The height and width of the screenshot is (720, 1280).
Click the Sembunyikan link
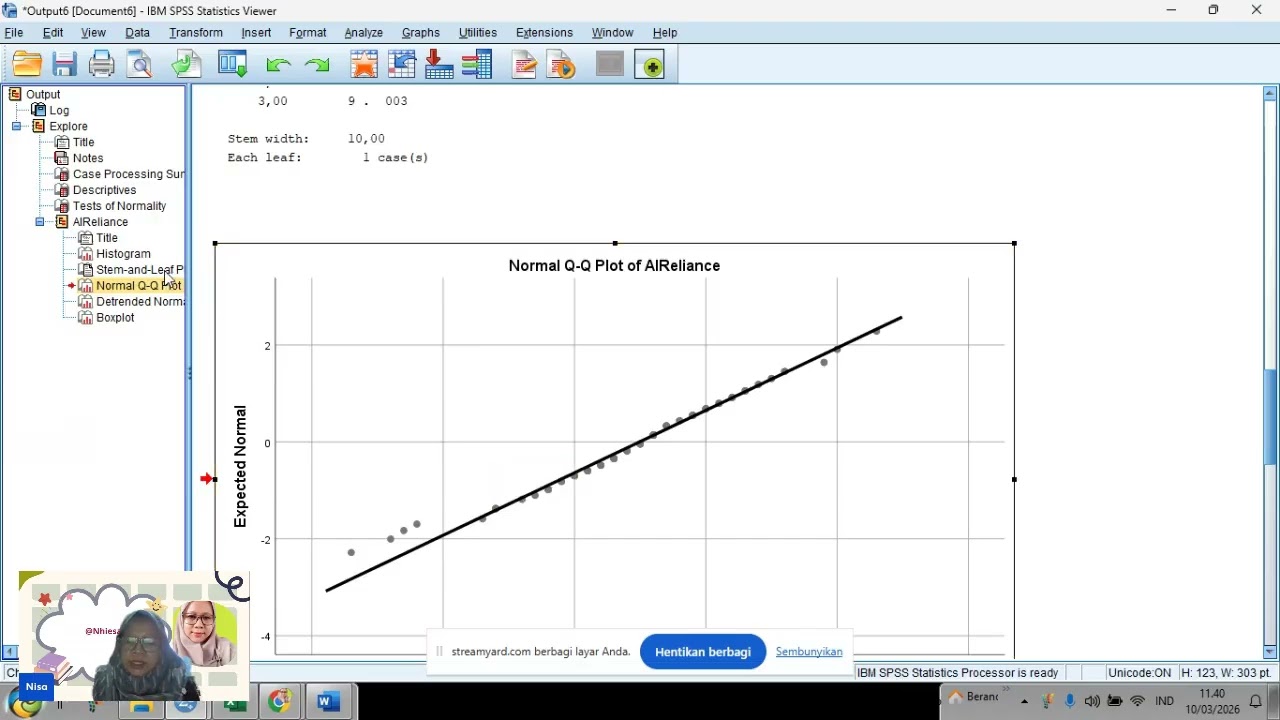coord(809,652)
